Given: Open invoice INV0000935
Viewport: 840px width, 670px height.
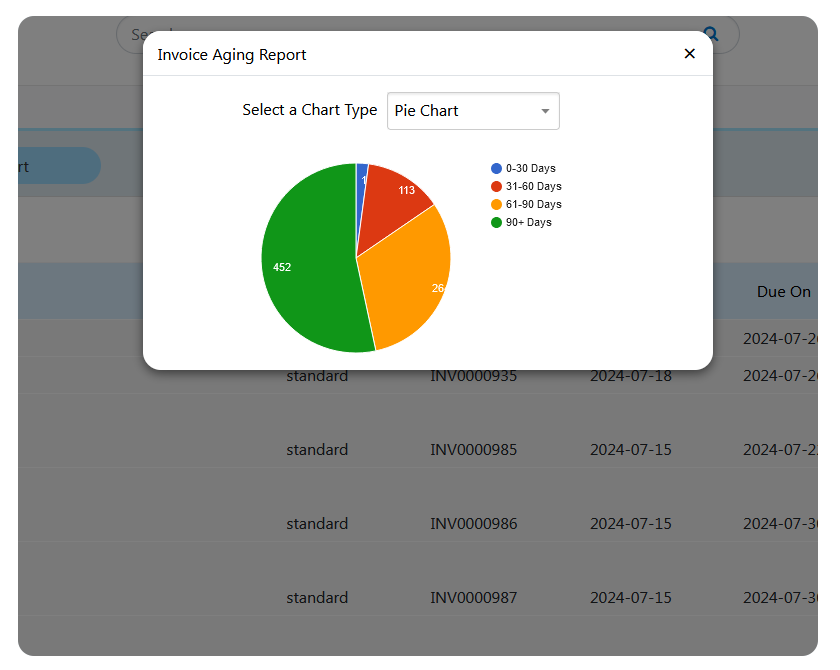Looking at the screenshot, I should pyautogui.click(x=473, y=375).
